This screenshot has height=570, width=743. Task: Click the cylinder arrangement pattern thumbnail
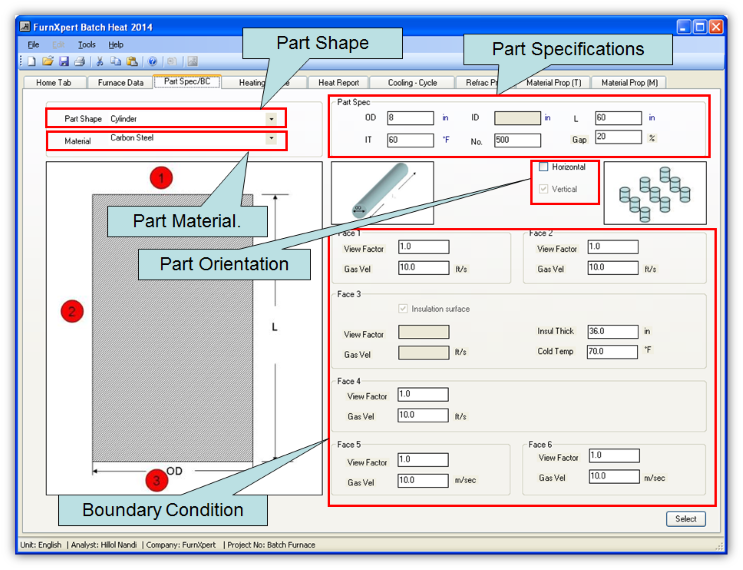[x=655, y=192]
